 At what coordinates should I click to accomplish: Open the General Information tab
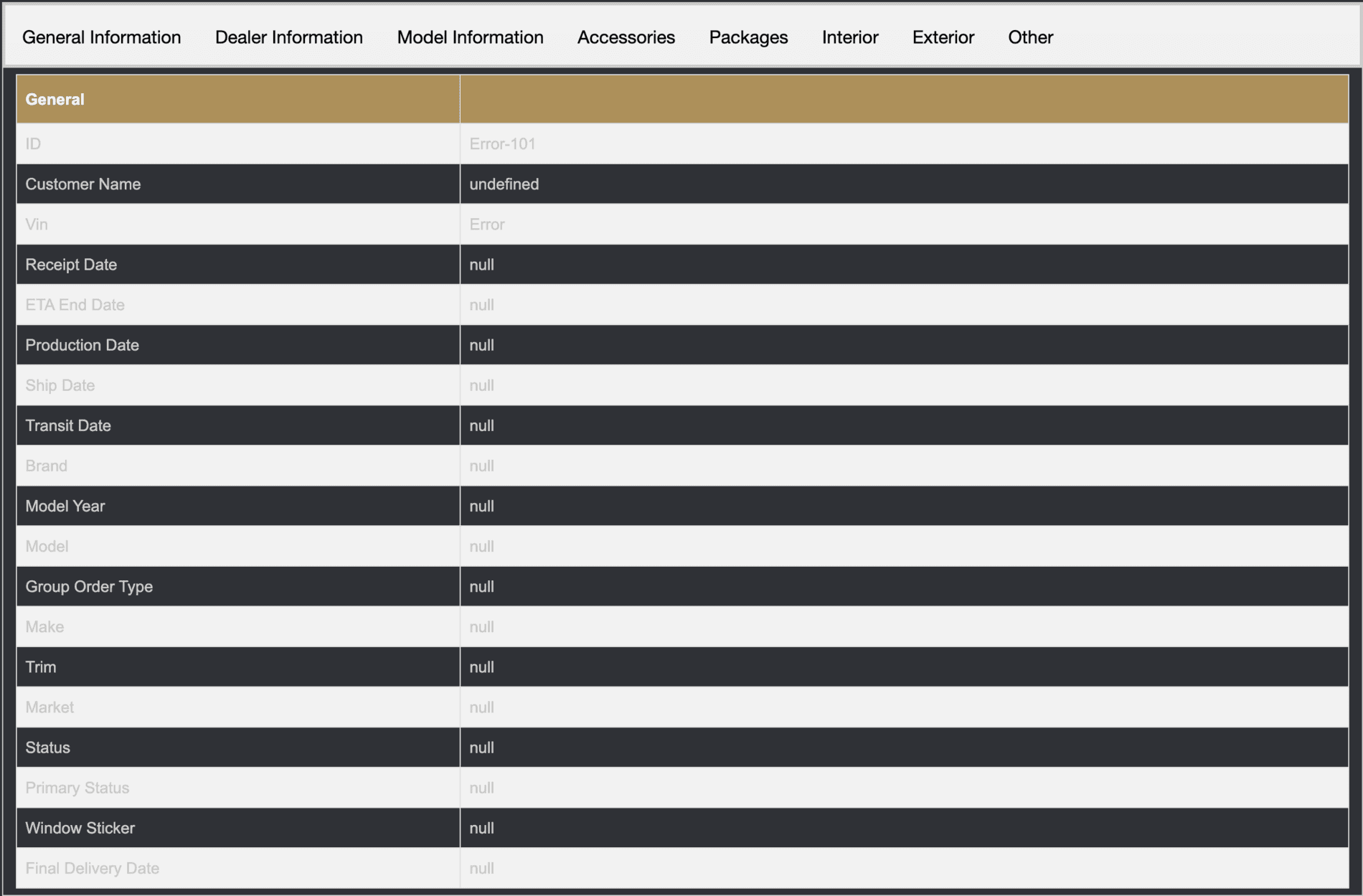click(101, 37)
